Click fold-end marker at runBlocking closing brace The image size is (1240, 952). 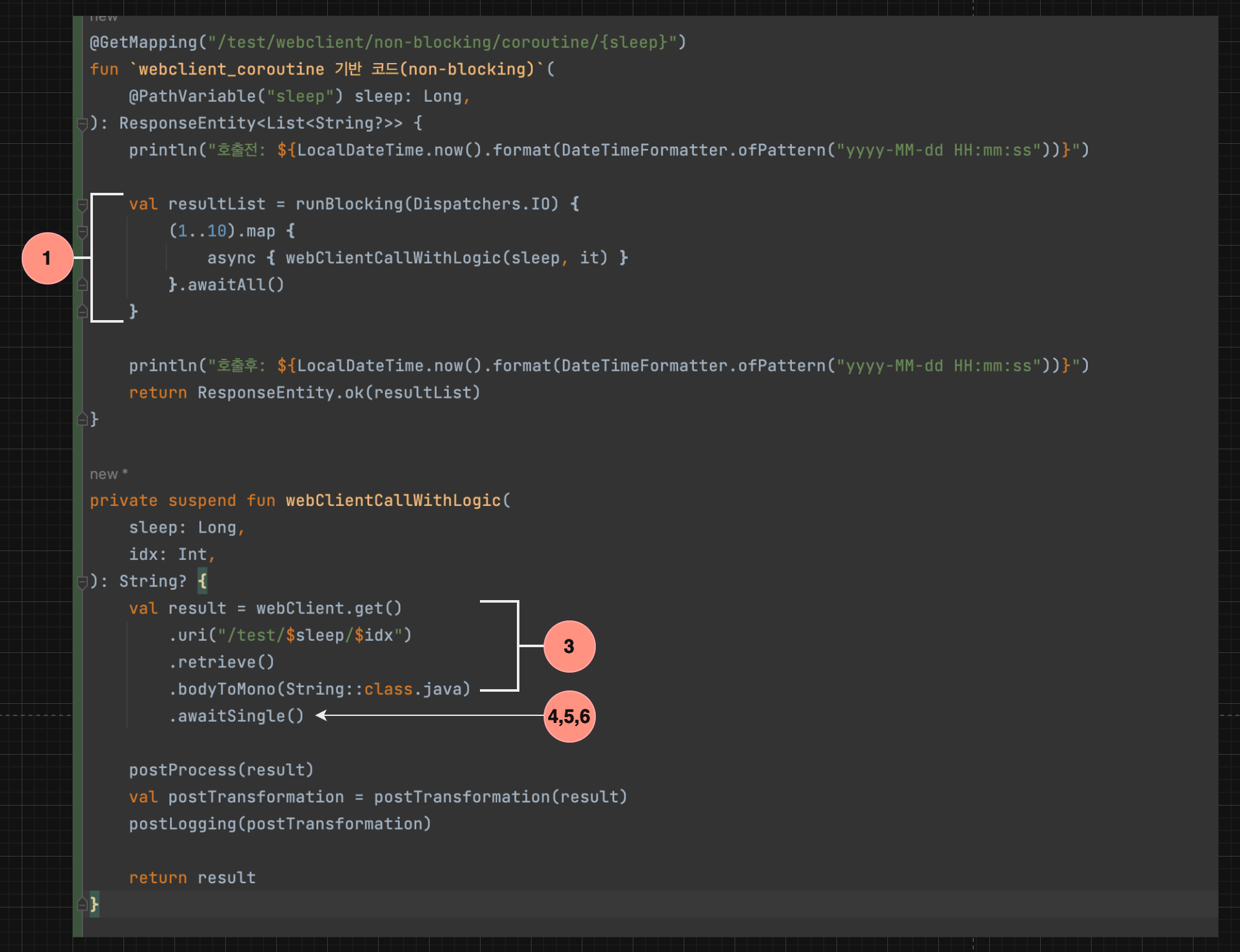pyautogui.click(x=82, y=311)
